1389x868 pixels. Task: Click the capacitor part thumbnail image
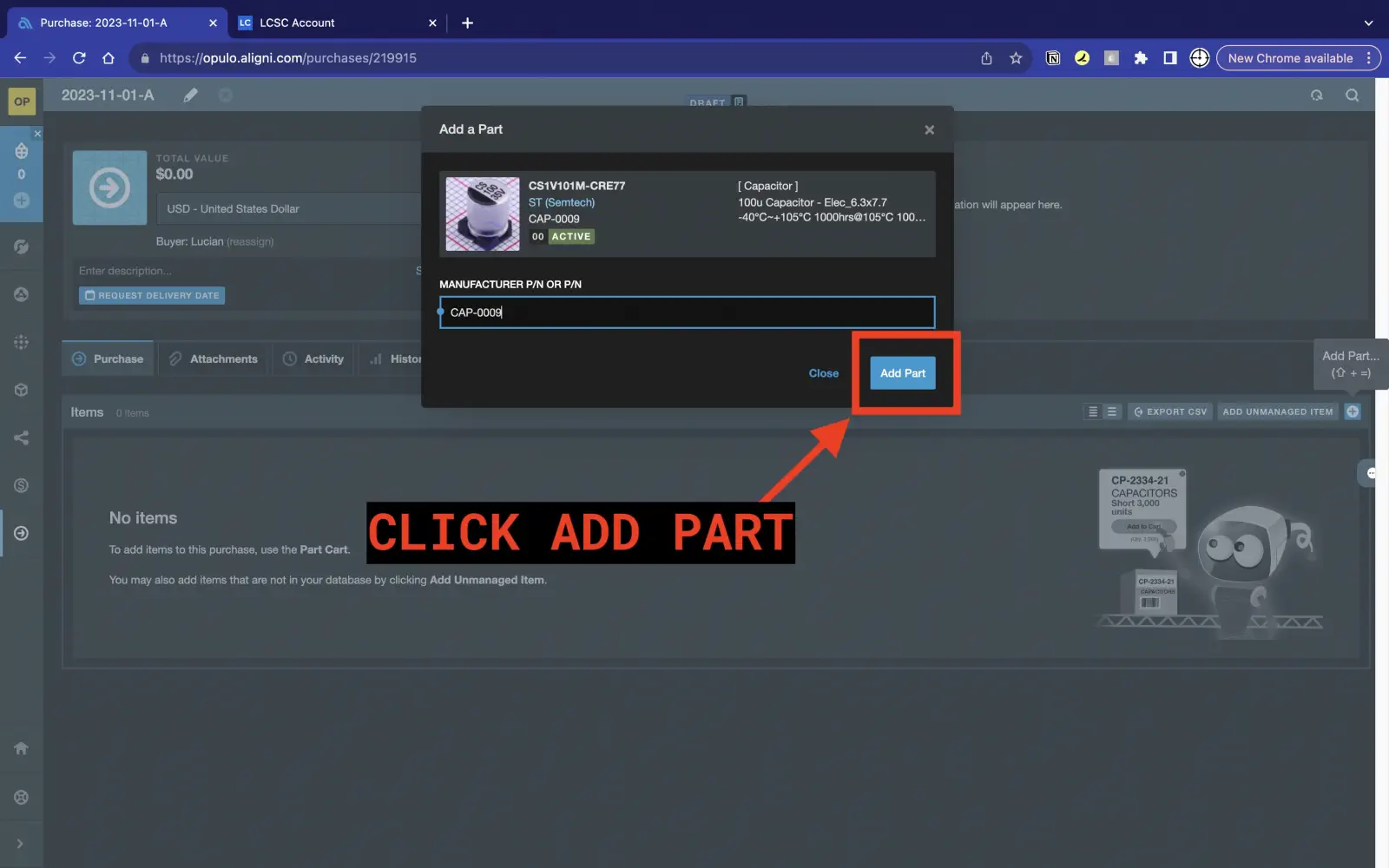pyautogui.click(x=482, y=214)
